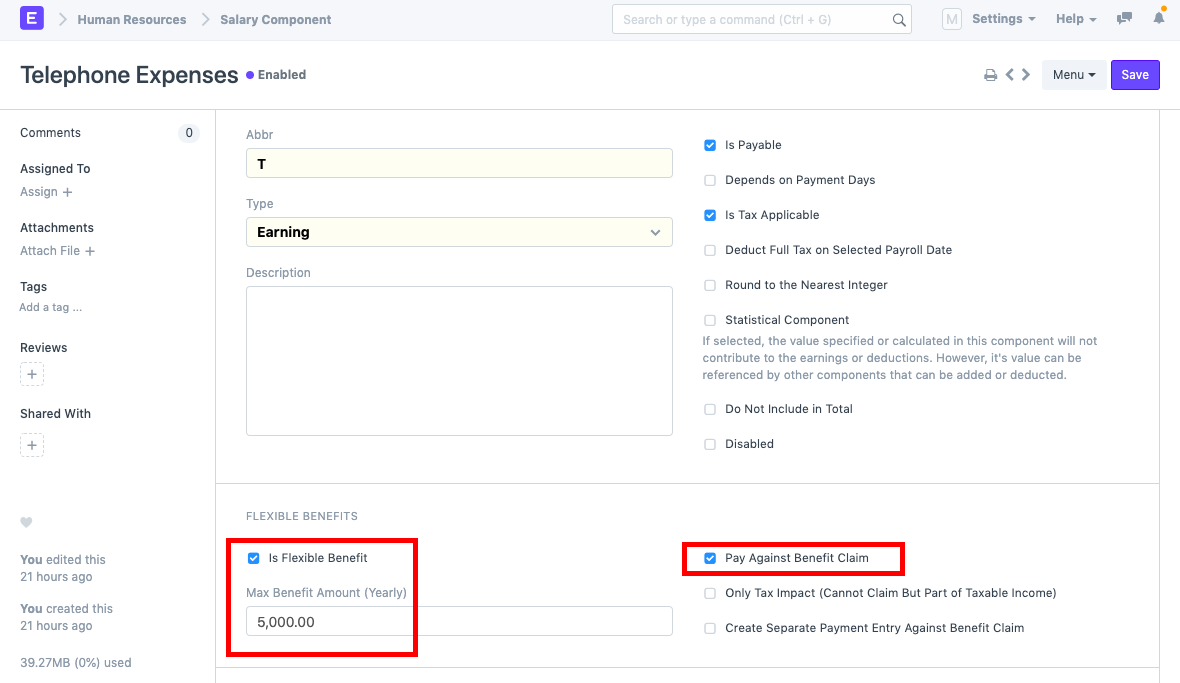
Task: Open the Help menu
Action: click(x=1076, y=19)
